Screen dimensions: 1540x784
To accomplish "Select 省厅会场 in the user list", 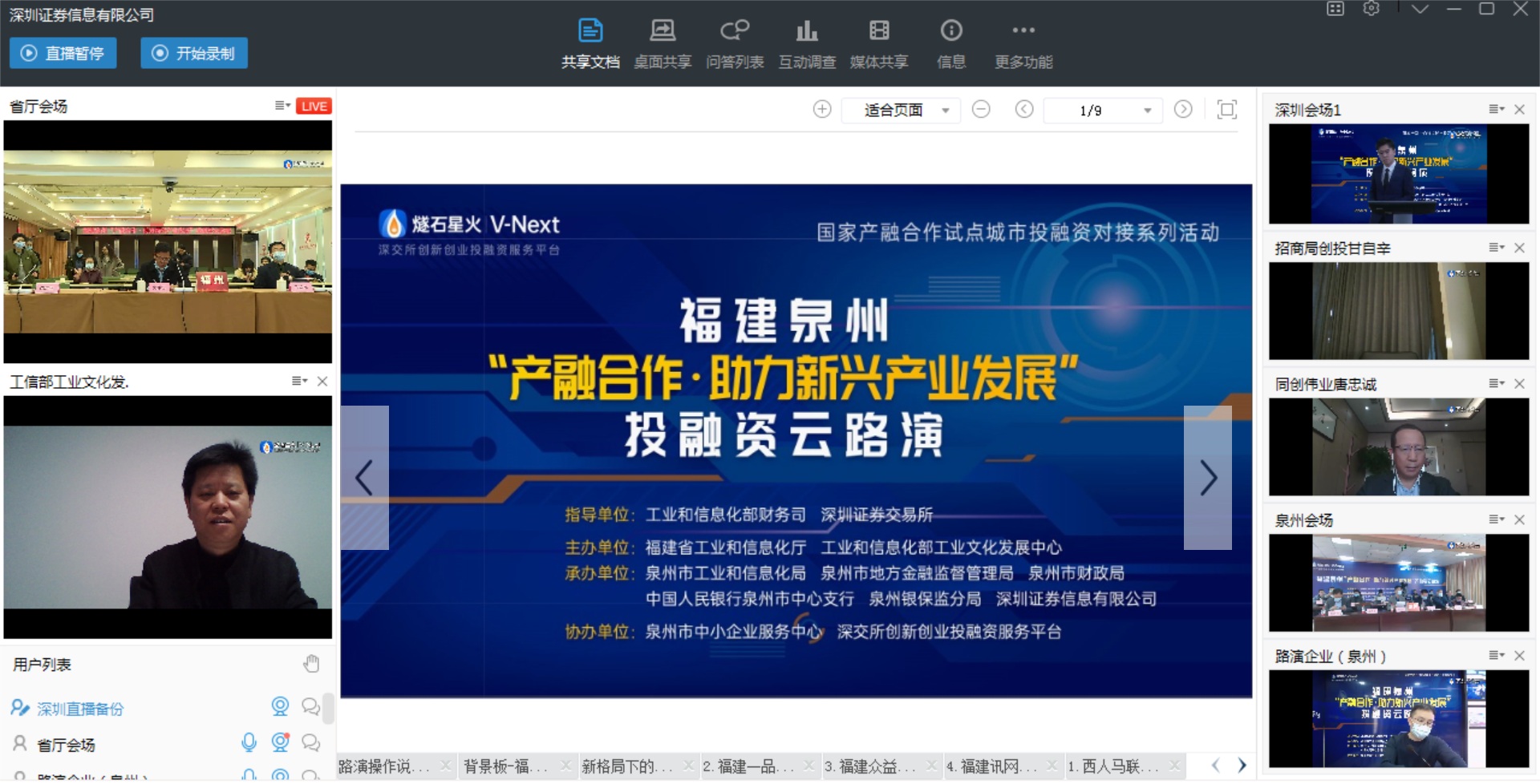I will pyautogui.click(x=66, y=745).
